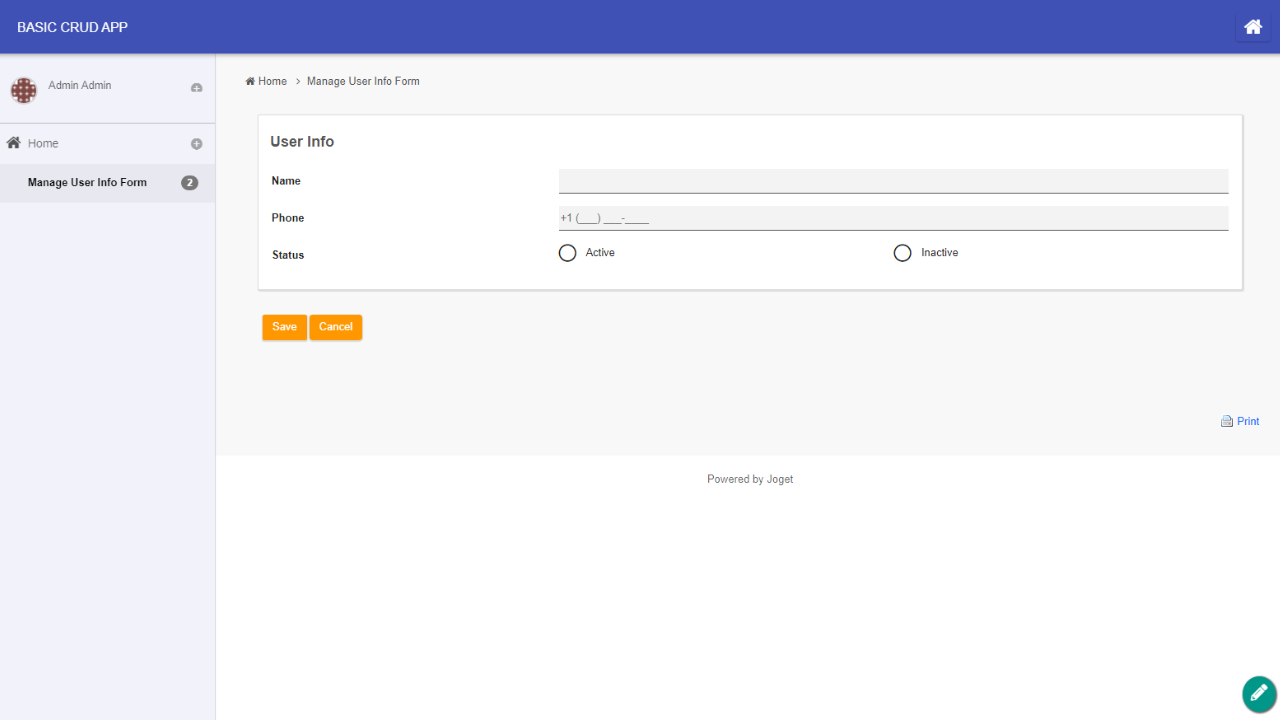Collapse the Home sidebar section
The image size is (1280, 720).
tap(197, 144)
